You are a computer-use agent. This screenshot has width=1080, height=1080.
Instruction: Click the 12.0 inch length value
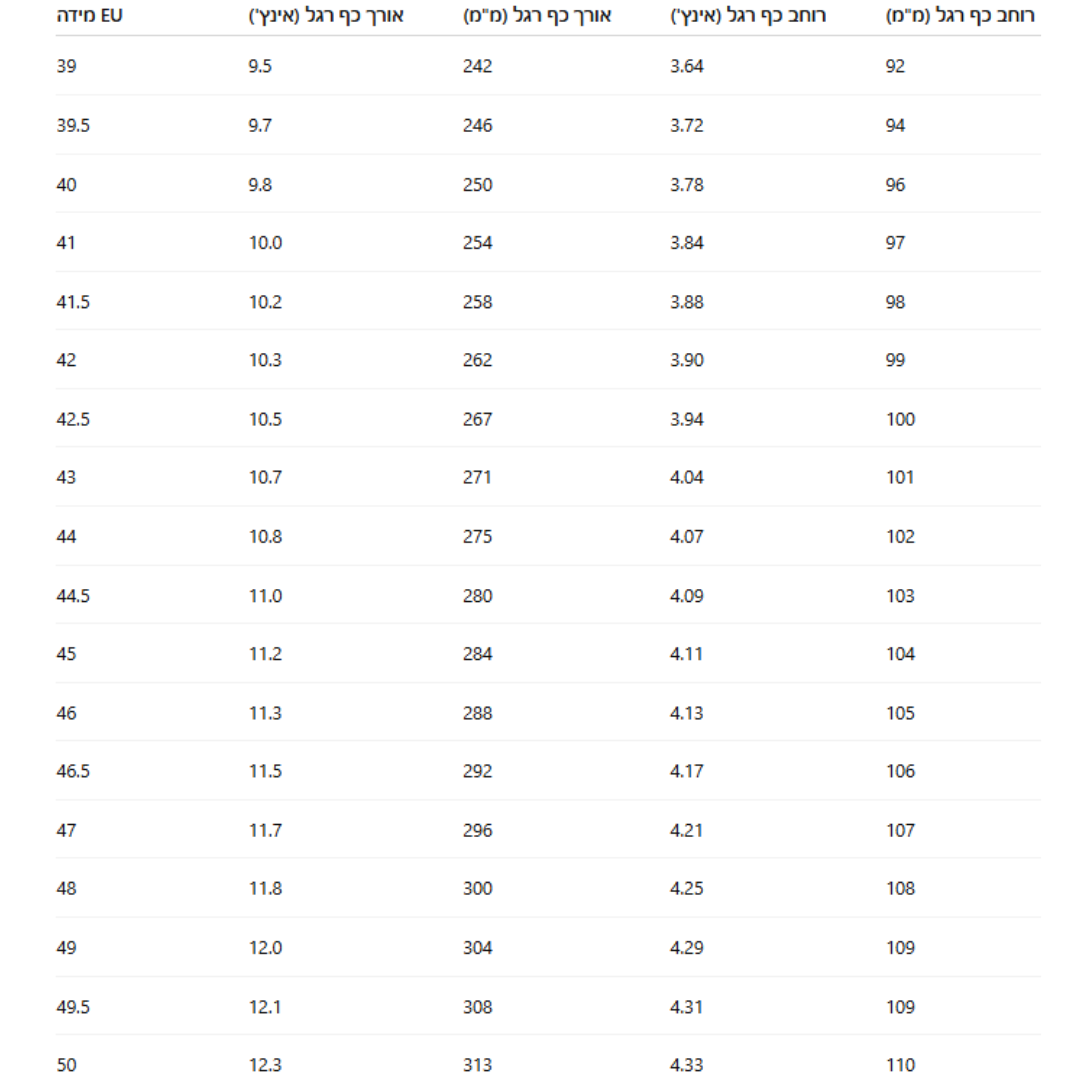(265, 948)
